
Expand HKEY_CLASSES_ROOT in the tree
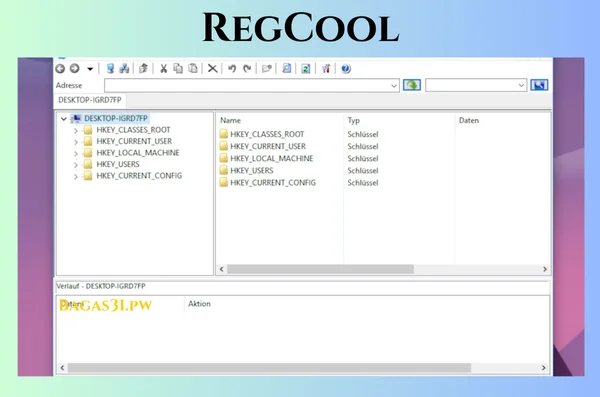76,131
